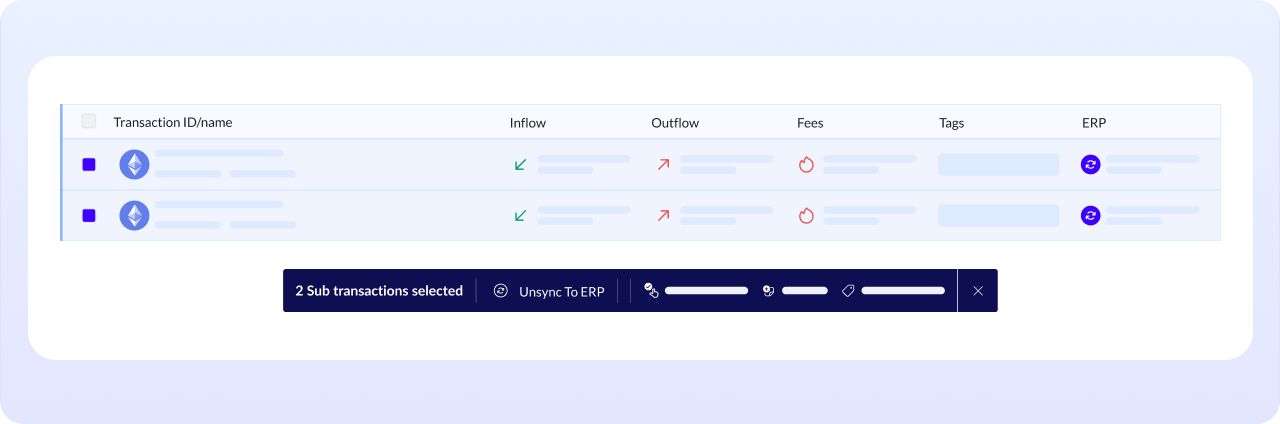Toggle the select-all checkbox in table header
The image size is (1280, 424).
(x=89, y=122)
